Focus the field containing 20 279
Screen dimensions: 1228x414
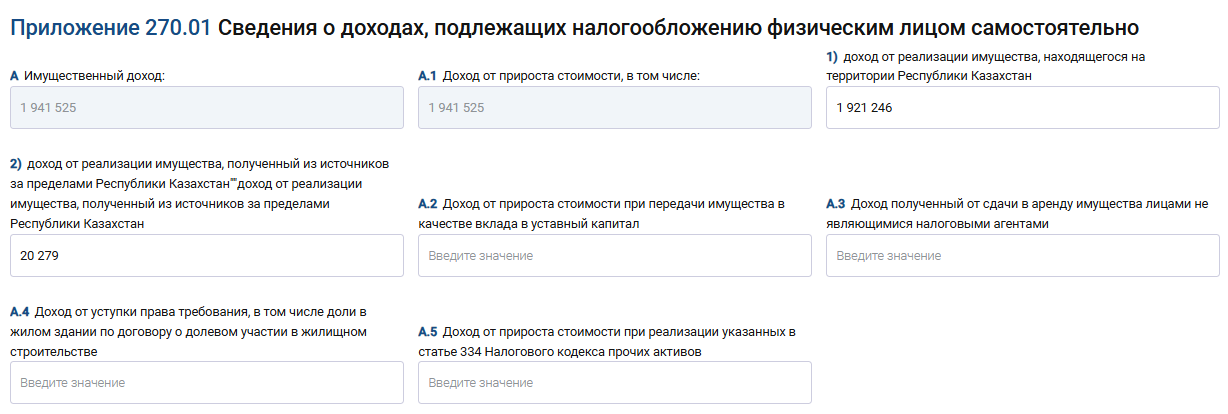(206, 256)
